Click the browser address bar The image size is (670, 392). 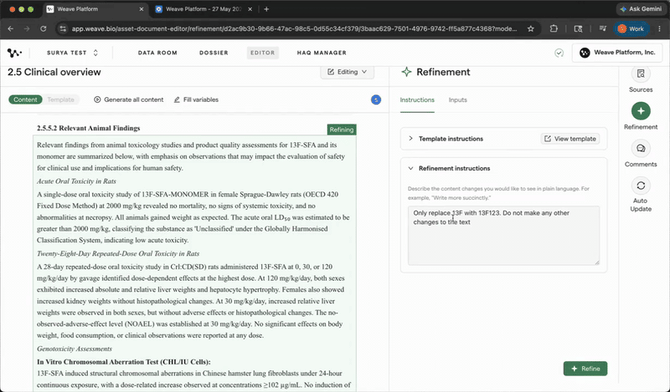[x=295, y=29]
